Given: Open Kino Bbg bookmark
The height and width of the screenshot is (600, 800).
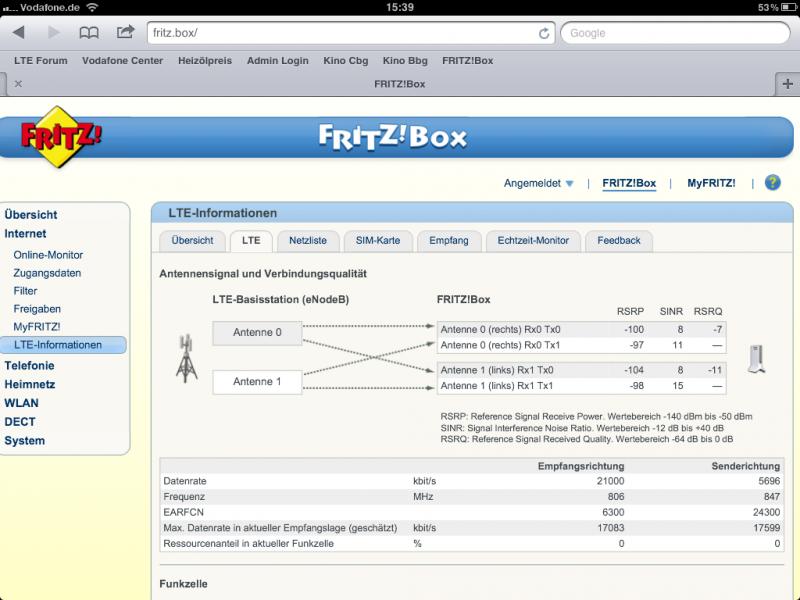Looking at the screenshot, I should [x=405, y=61].
